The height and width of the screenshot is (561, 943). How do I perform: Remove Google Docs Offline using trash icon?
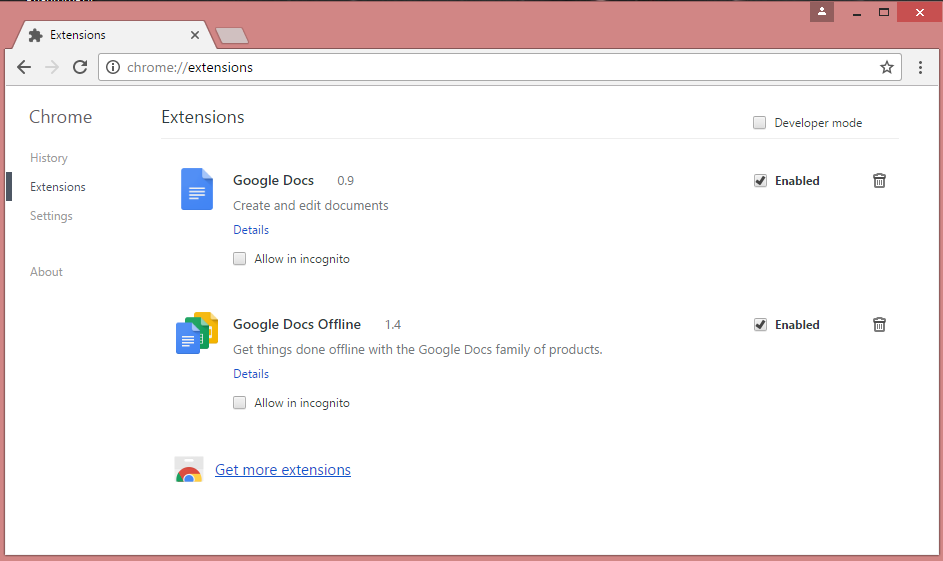[879, 325]
